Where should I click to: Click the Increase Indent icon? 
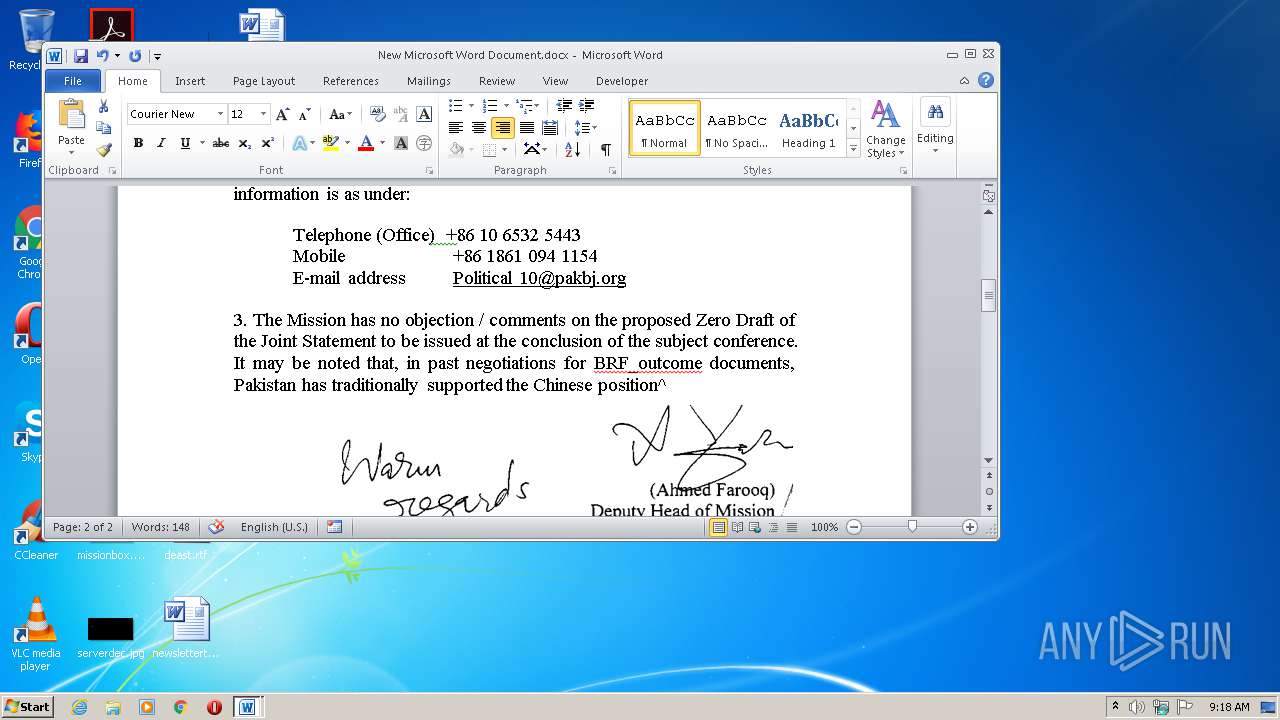[586, 105]
